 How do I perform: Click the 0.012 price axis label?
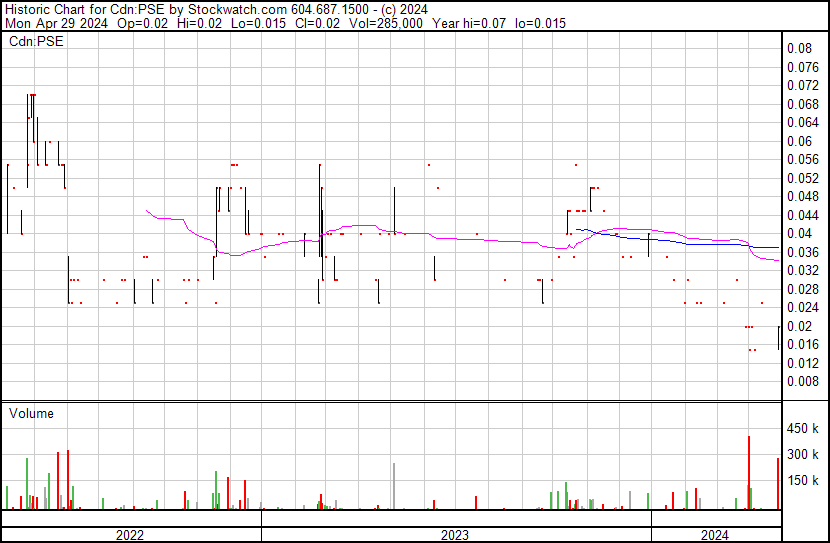tap(802, 364)
